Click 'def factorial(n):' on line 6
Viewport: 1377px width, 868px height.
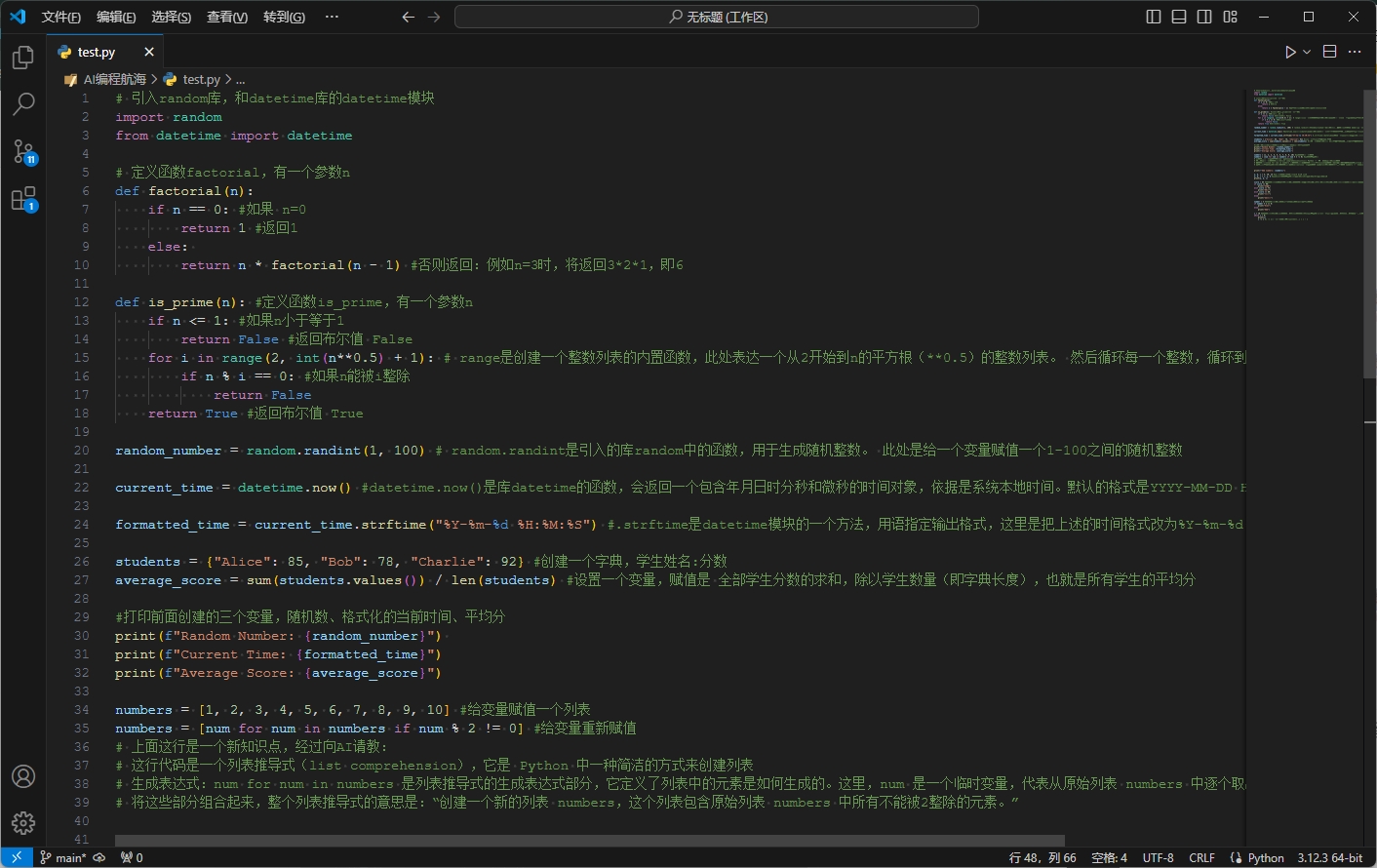coord(184,191)
